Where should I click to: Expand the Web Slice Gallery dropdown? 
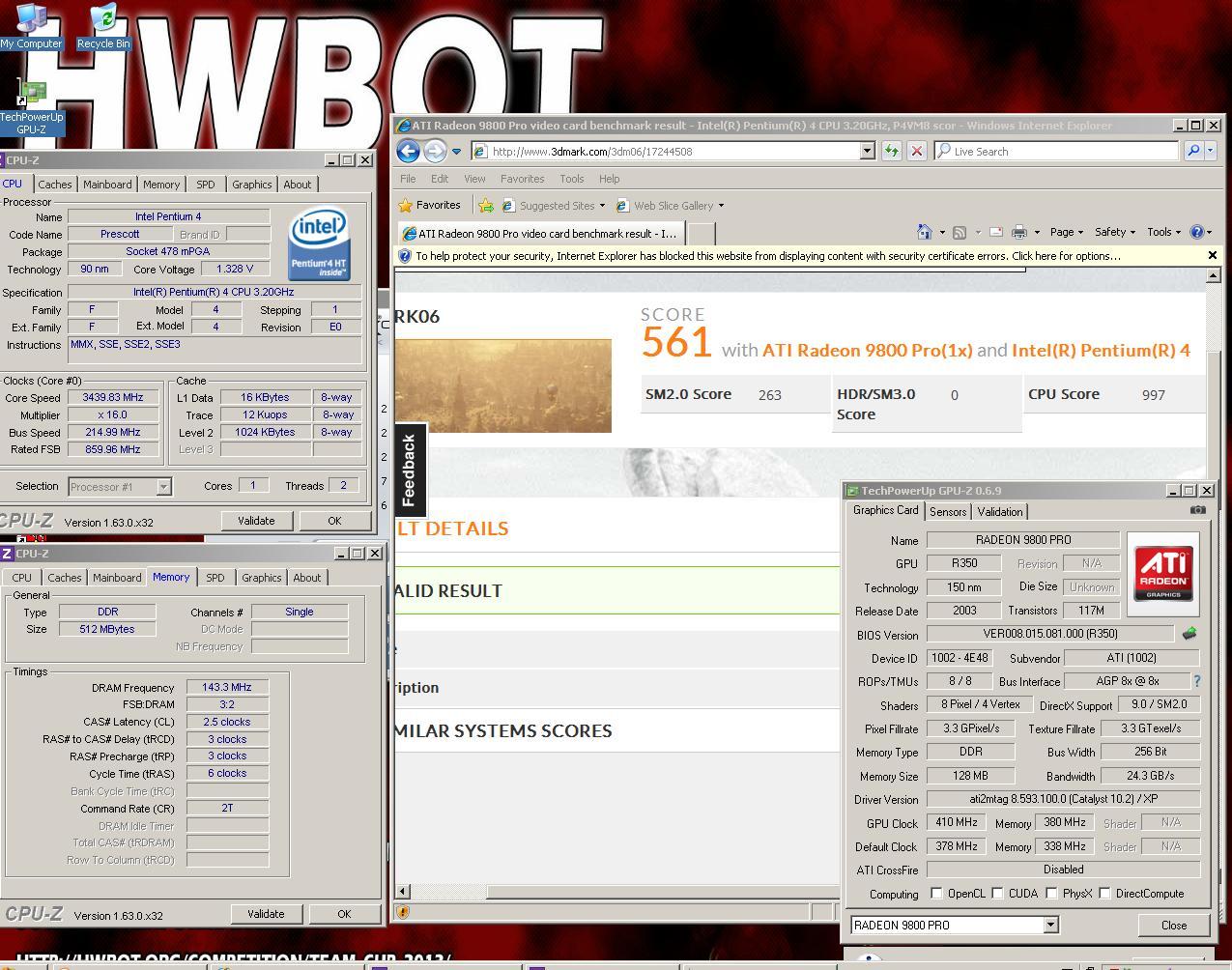(721, 206)
